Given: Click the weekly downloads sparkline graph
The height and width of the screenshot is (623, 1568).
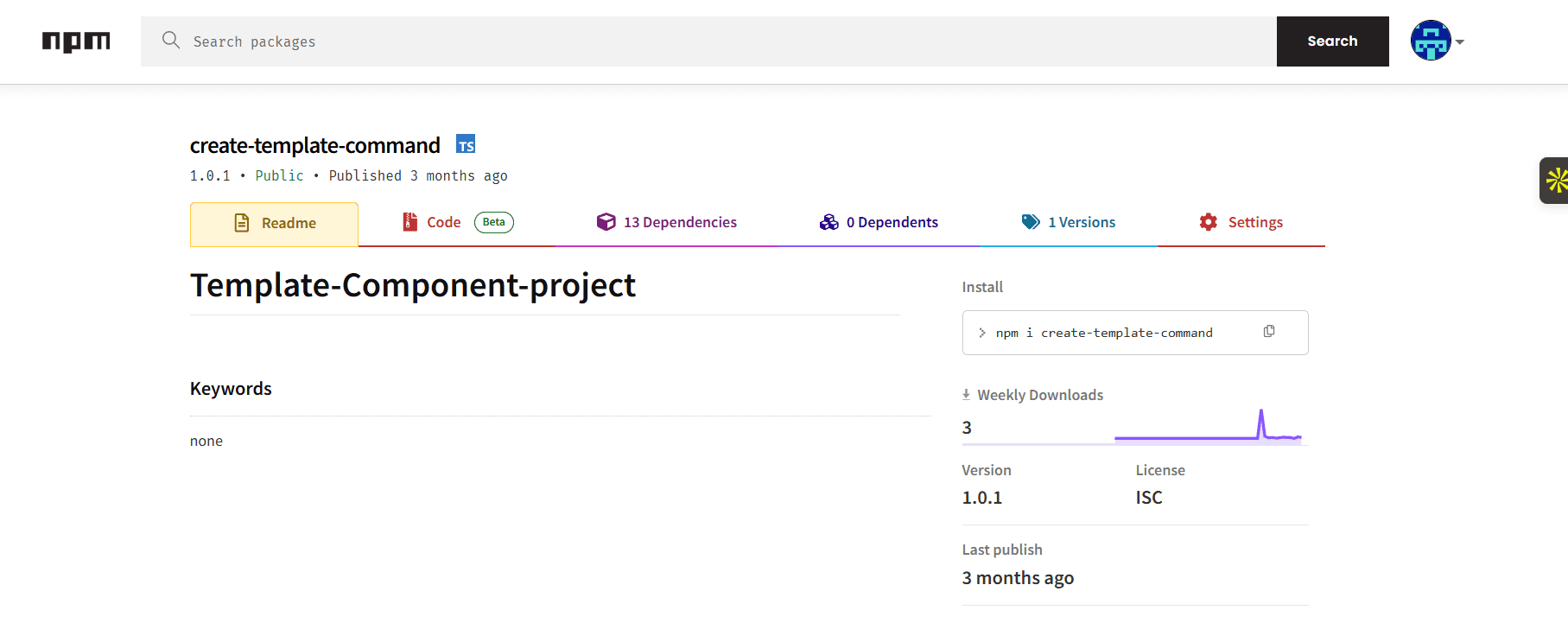Looking at the screenshot, I should (x=1208, y=426).
